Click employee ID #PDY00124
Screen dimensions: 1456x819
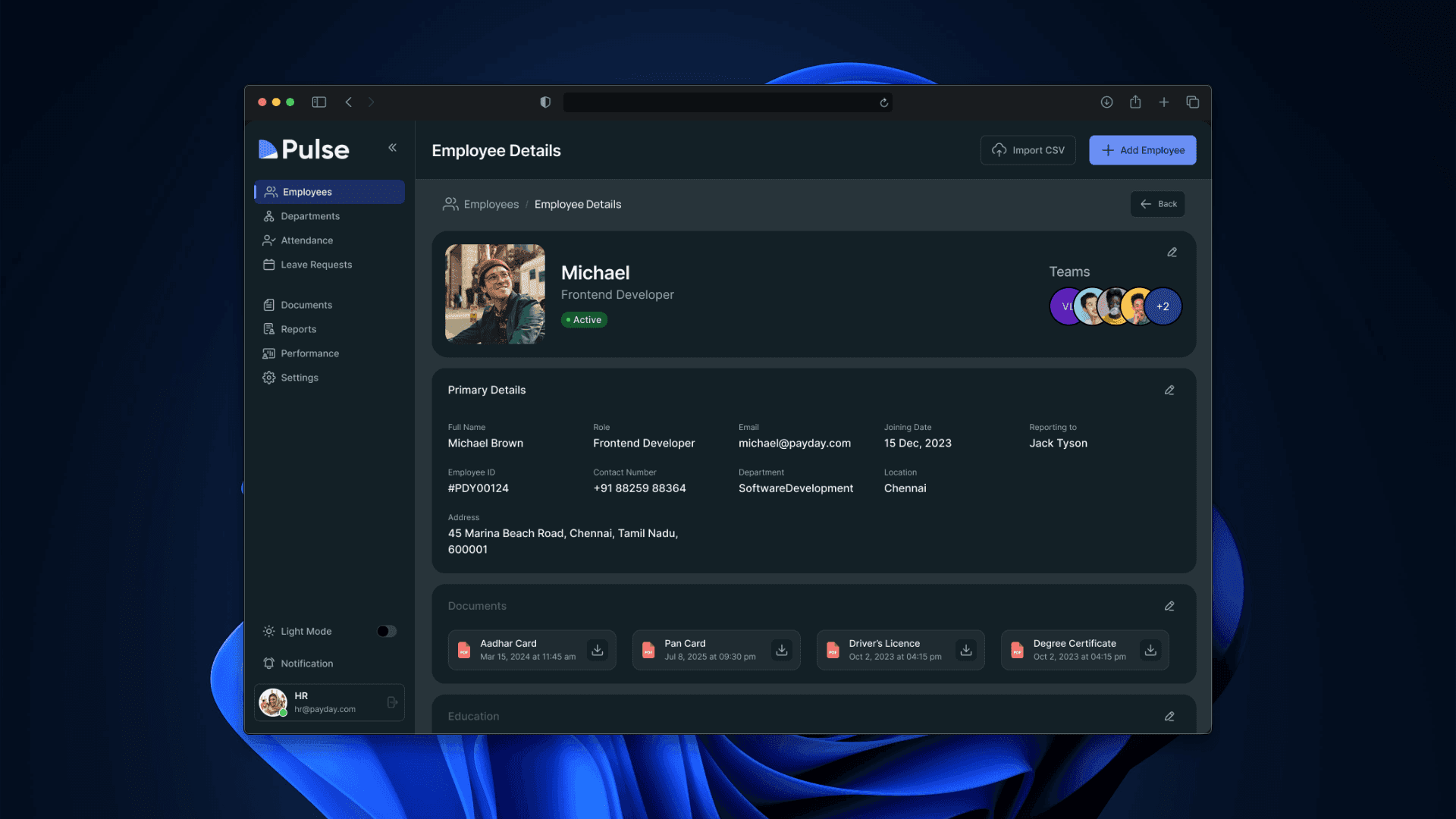[478, 488]
